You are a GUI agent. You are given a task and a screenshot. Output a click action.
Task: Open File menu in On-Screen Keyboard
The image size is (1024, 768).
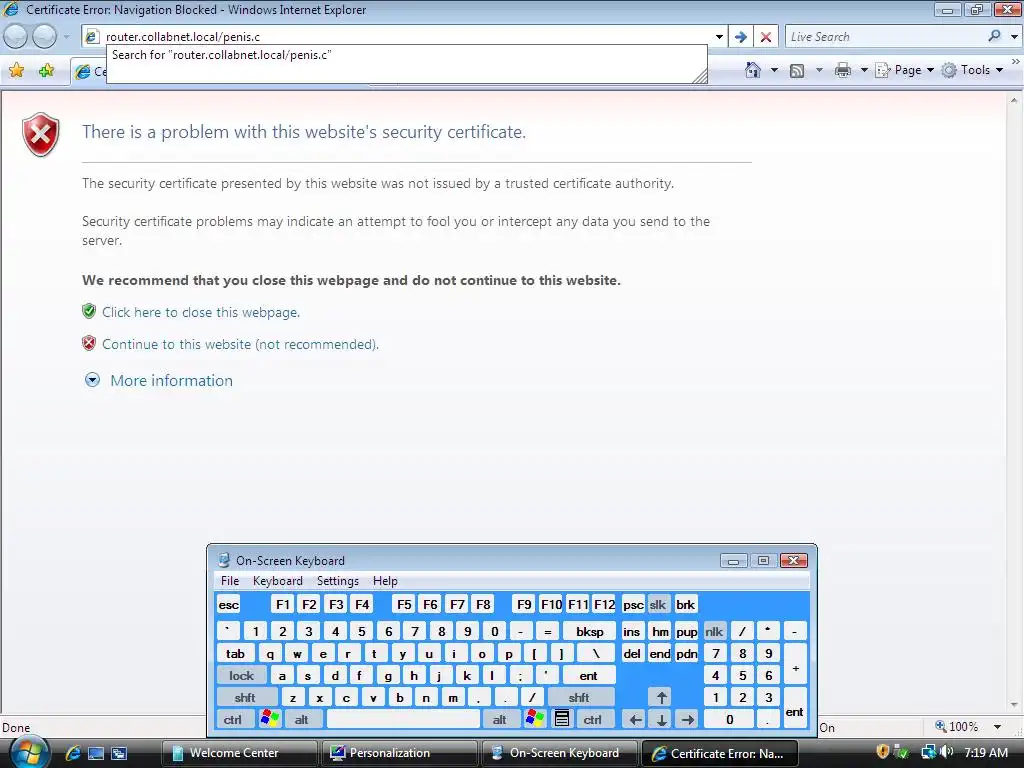tap(230, 581)
